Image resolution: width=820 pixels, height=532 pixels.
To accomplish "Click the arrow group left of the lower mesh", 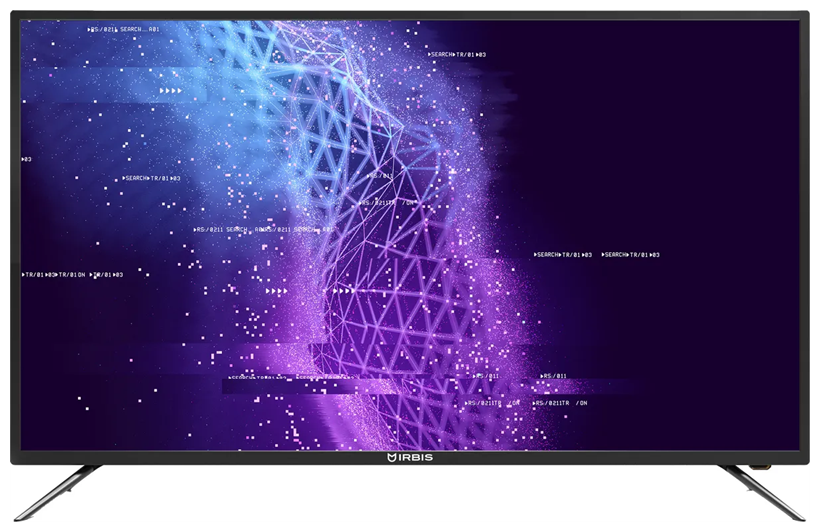I will pyautogui.click(x=277, y=290).
